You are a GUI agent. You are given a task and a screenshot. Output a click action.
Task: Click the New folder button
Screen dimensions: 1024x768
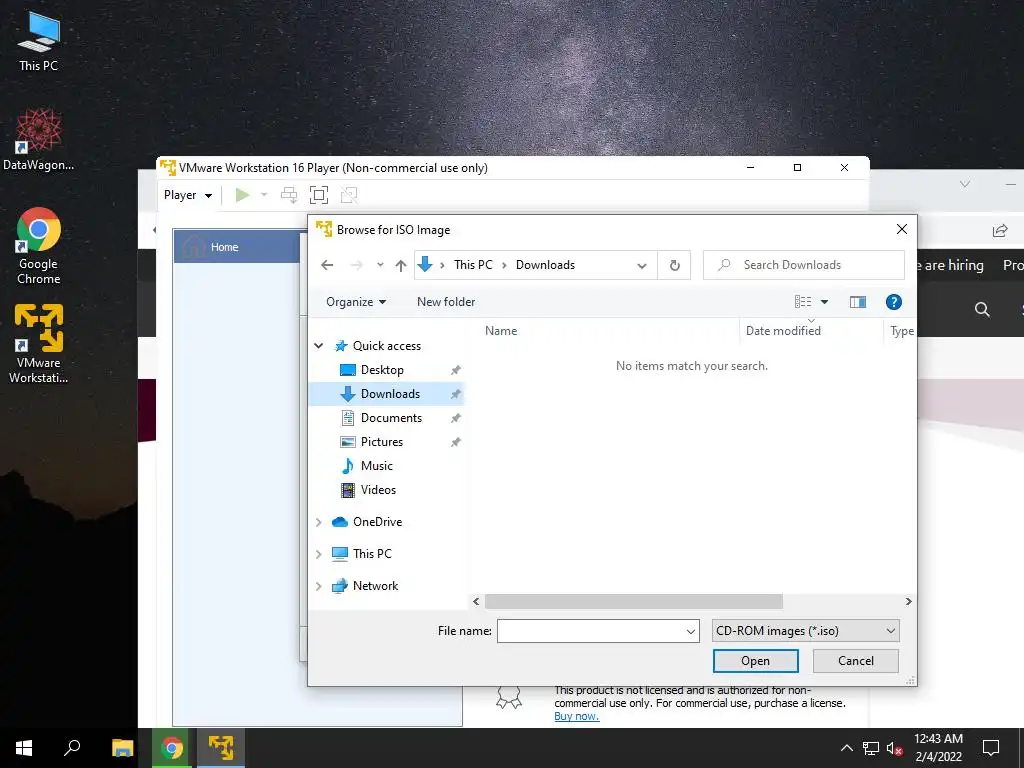pyautogui.click(x=446, y=302)
